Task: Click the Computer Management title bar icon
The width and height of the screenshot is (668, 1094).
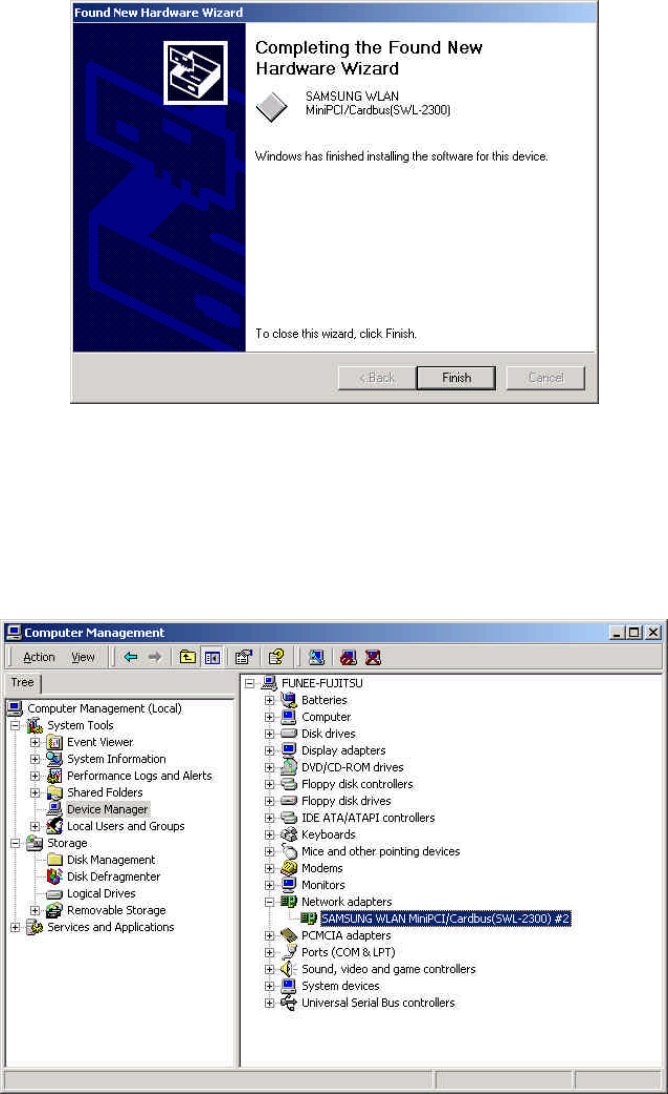Action: click(x=13, y=633)
